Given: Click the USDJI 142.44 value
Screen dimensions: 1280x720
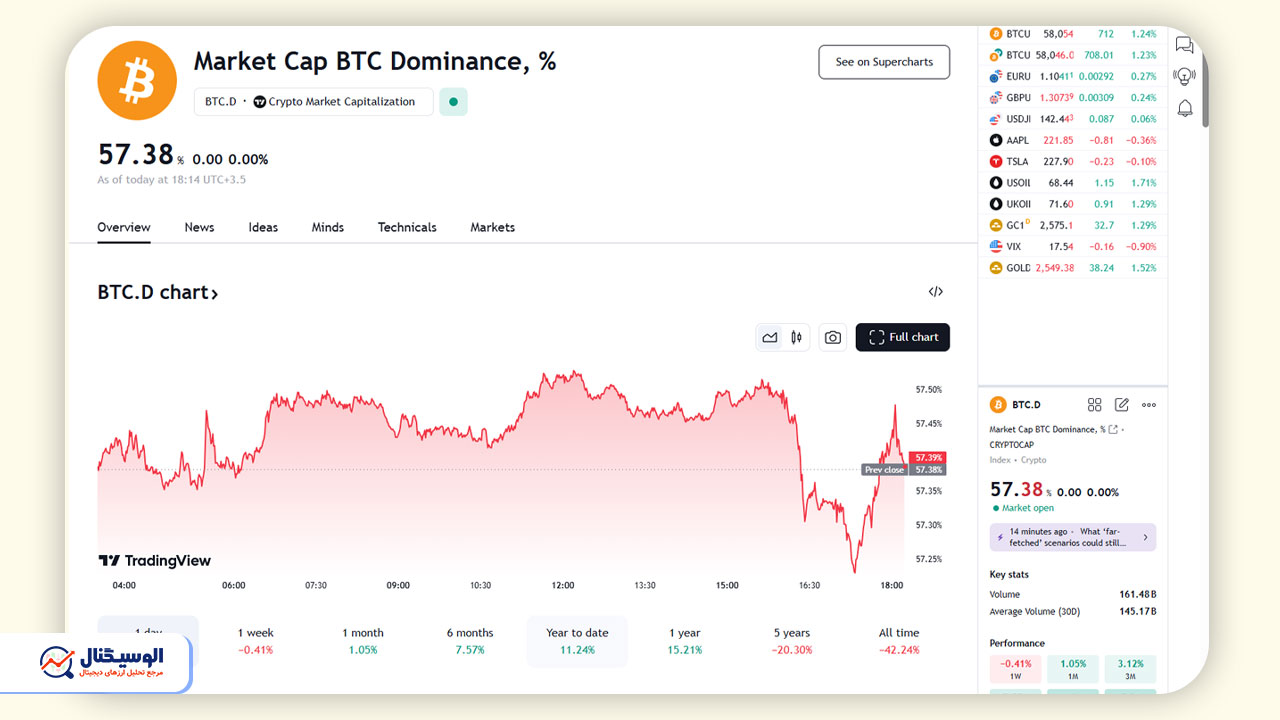Looking at the screenshot, I should (x=1057, y=119).
